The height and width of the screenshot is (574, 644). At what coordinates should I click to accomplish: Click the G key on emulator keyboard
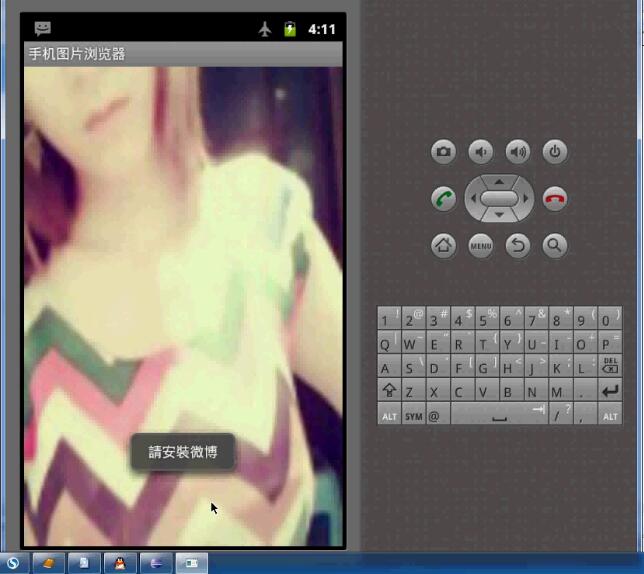487,366
